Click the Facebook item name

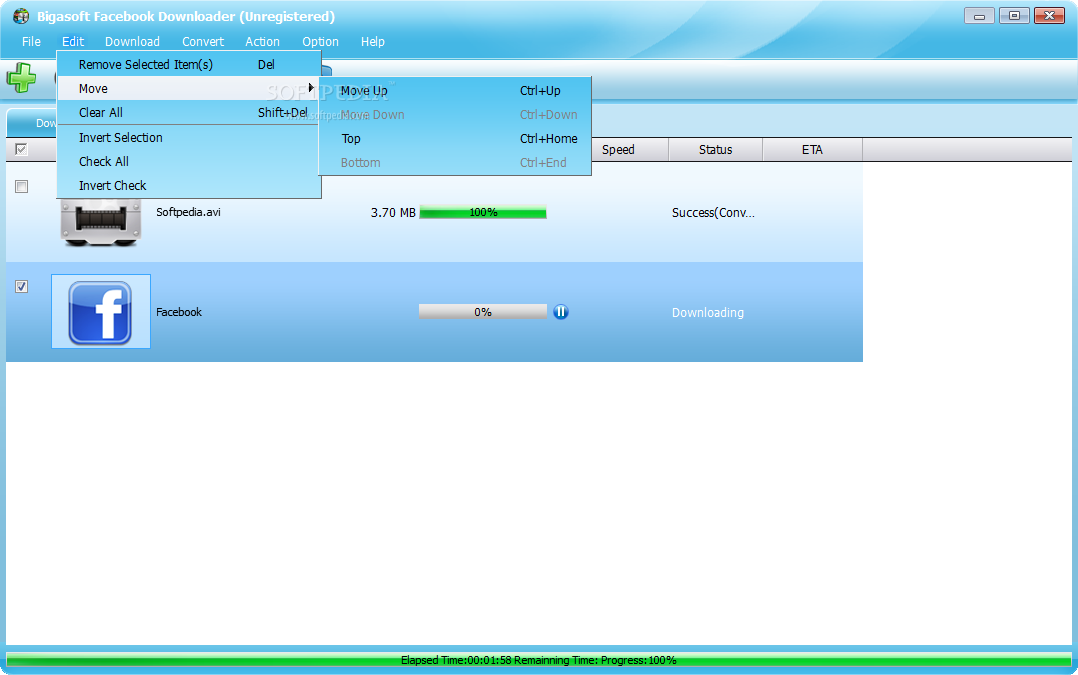tap(179, 312)
